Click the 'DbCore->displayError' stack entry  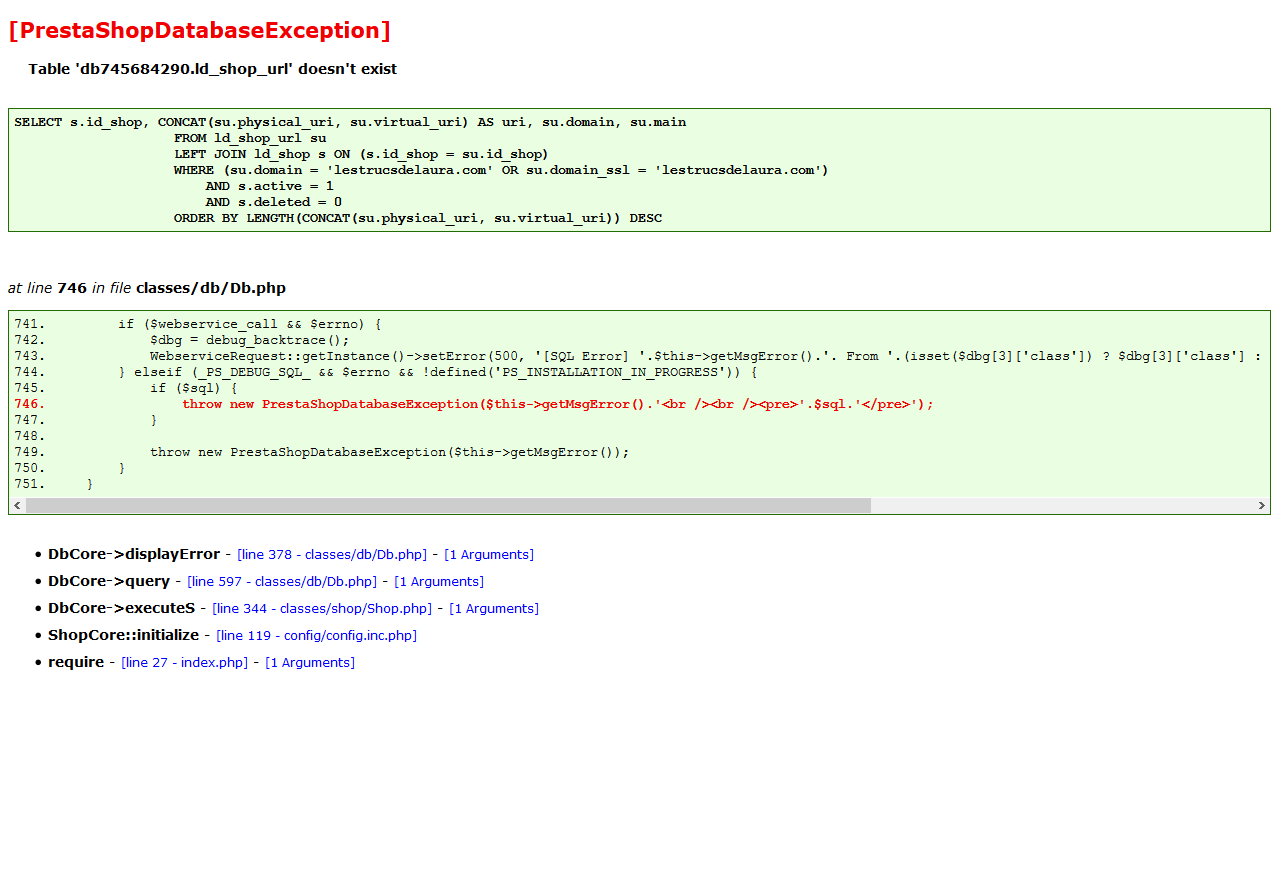(x=134, y=554)
